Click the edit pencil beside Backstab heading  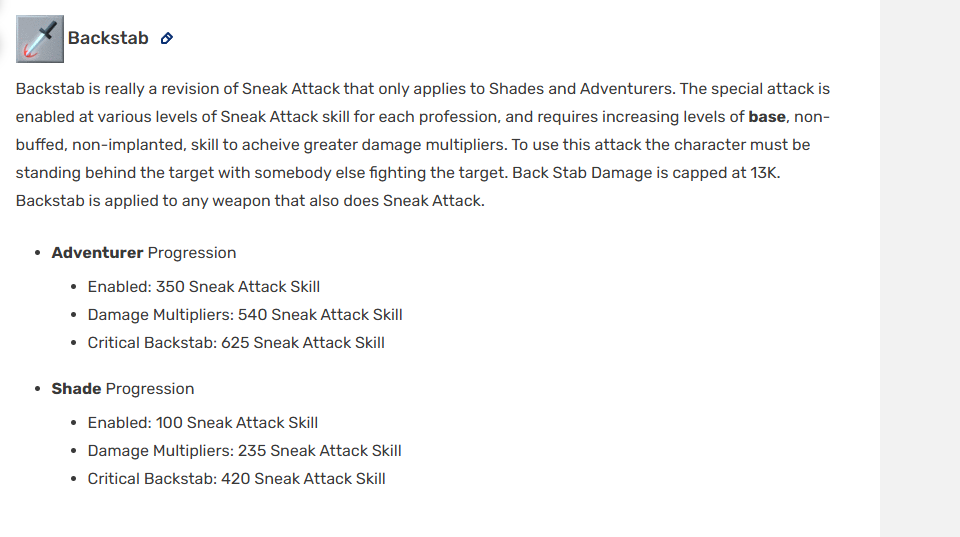point(167,39)
